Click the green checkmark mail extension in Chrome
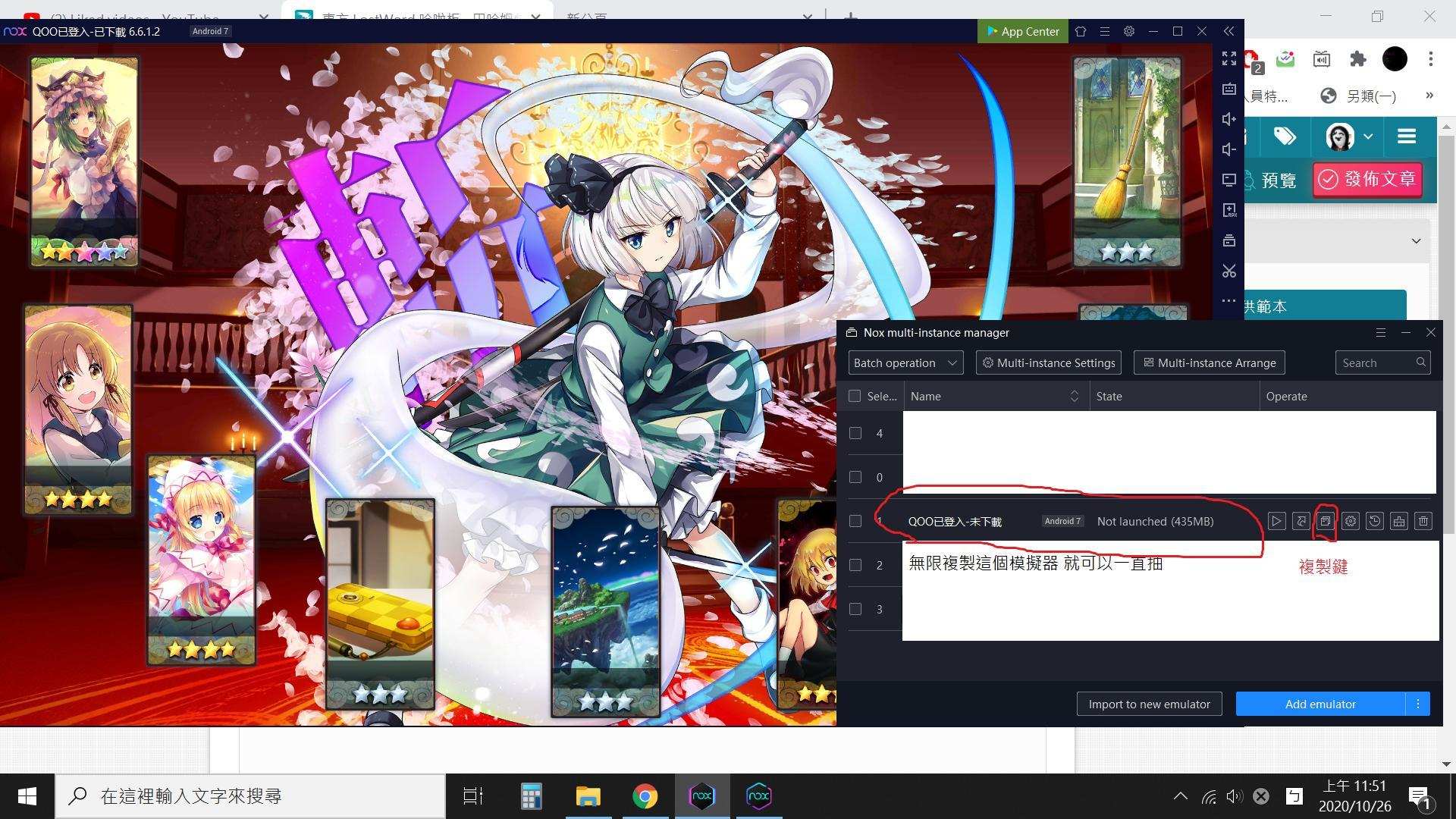This screenshot has height=819, width=1456. [x=1285, y=58]
